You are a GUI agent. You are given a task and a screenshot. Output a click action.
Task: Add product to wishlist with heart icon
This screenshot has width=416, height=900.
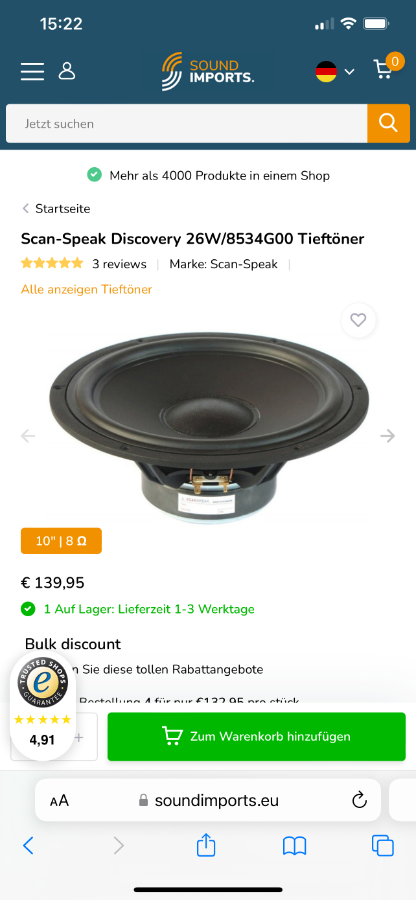(x=359, y=320)
